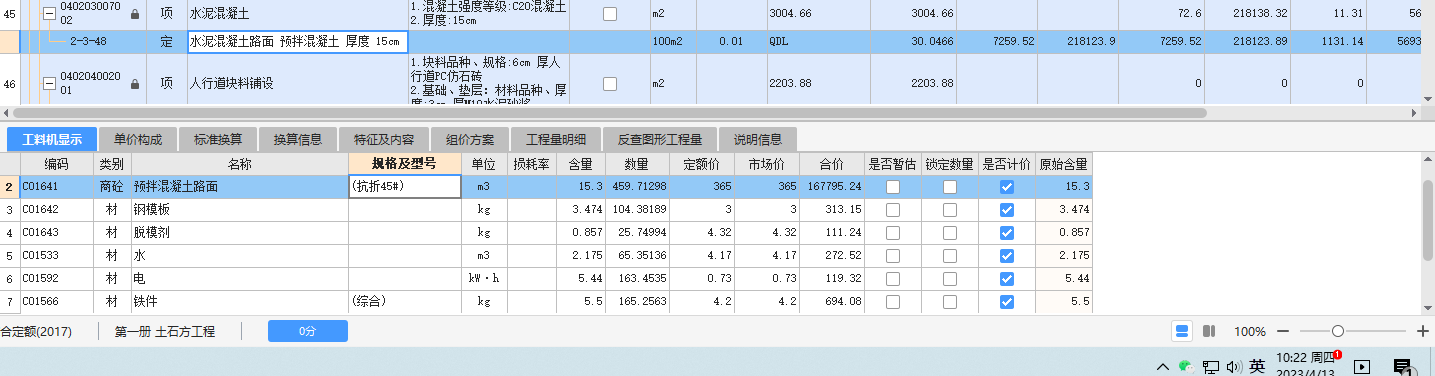Click the blue 0分 button
The height and width of the screenshot is (376, 1435).
coord(308,331)
